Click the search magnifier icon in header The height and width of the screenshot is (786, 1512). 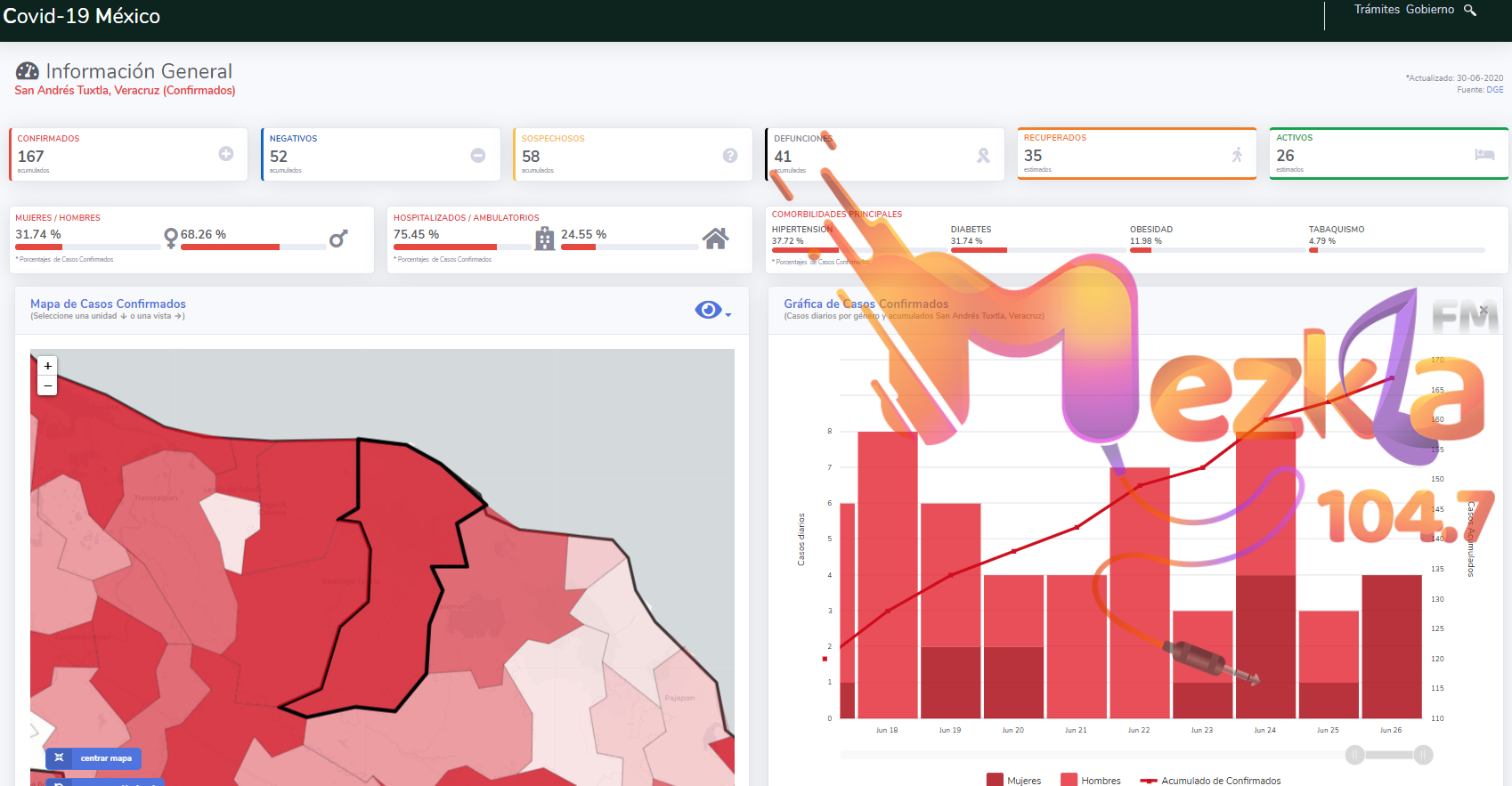(x=1470, y=10)
